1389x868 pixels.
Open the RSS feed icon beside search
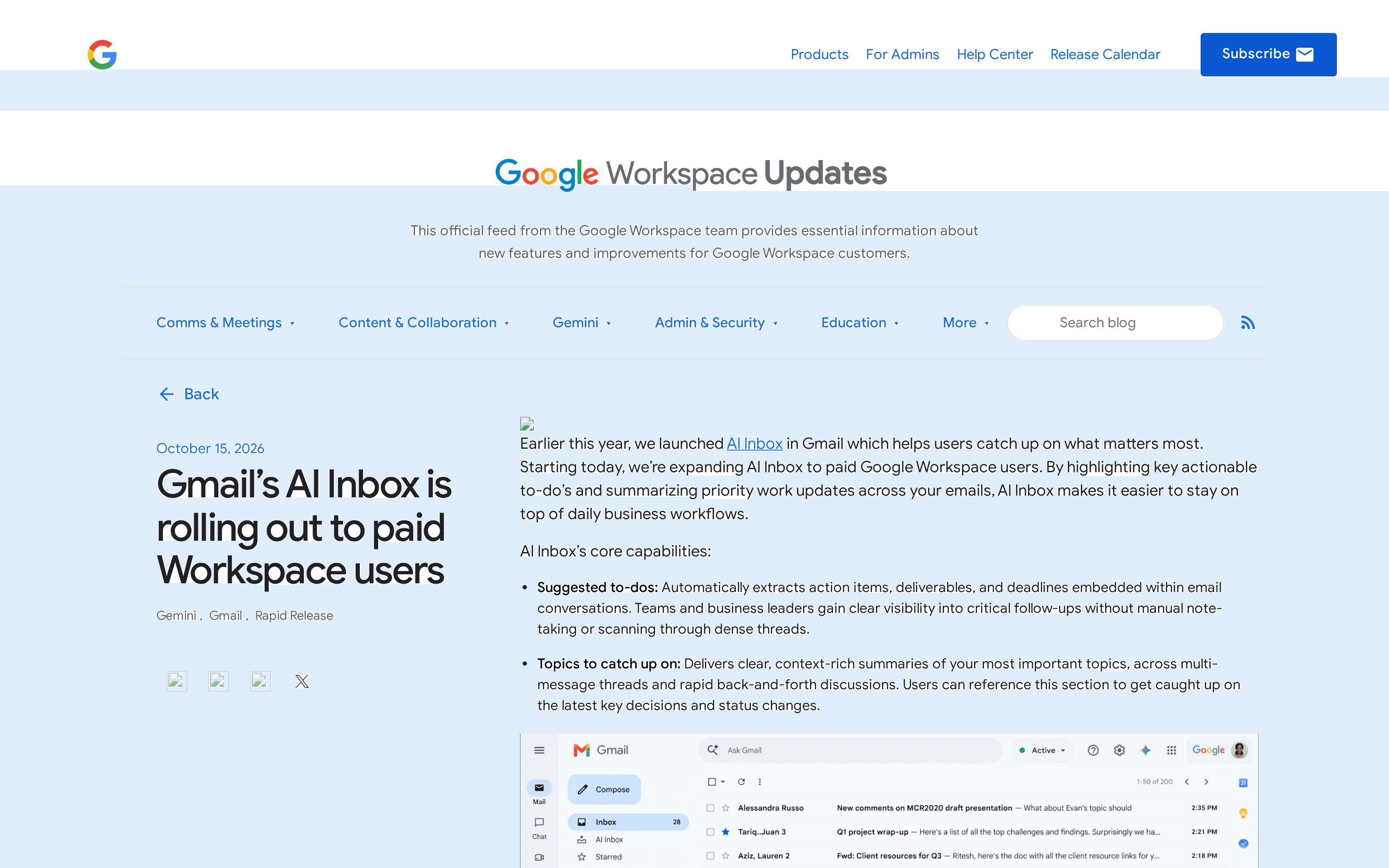[1247, 322]
